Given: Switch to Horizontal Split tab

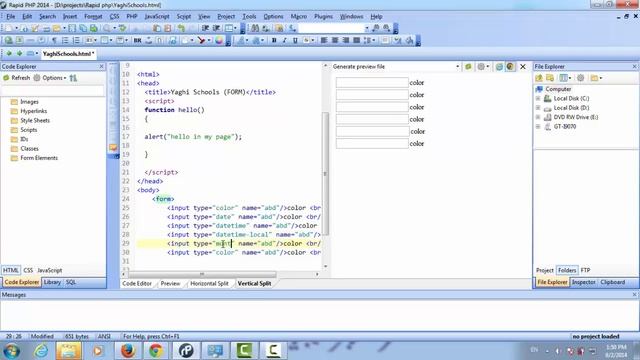Looking at the screenshot, I should click(209, 283).
